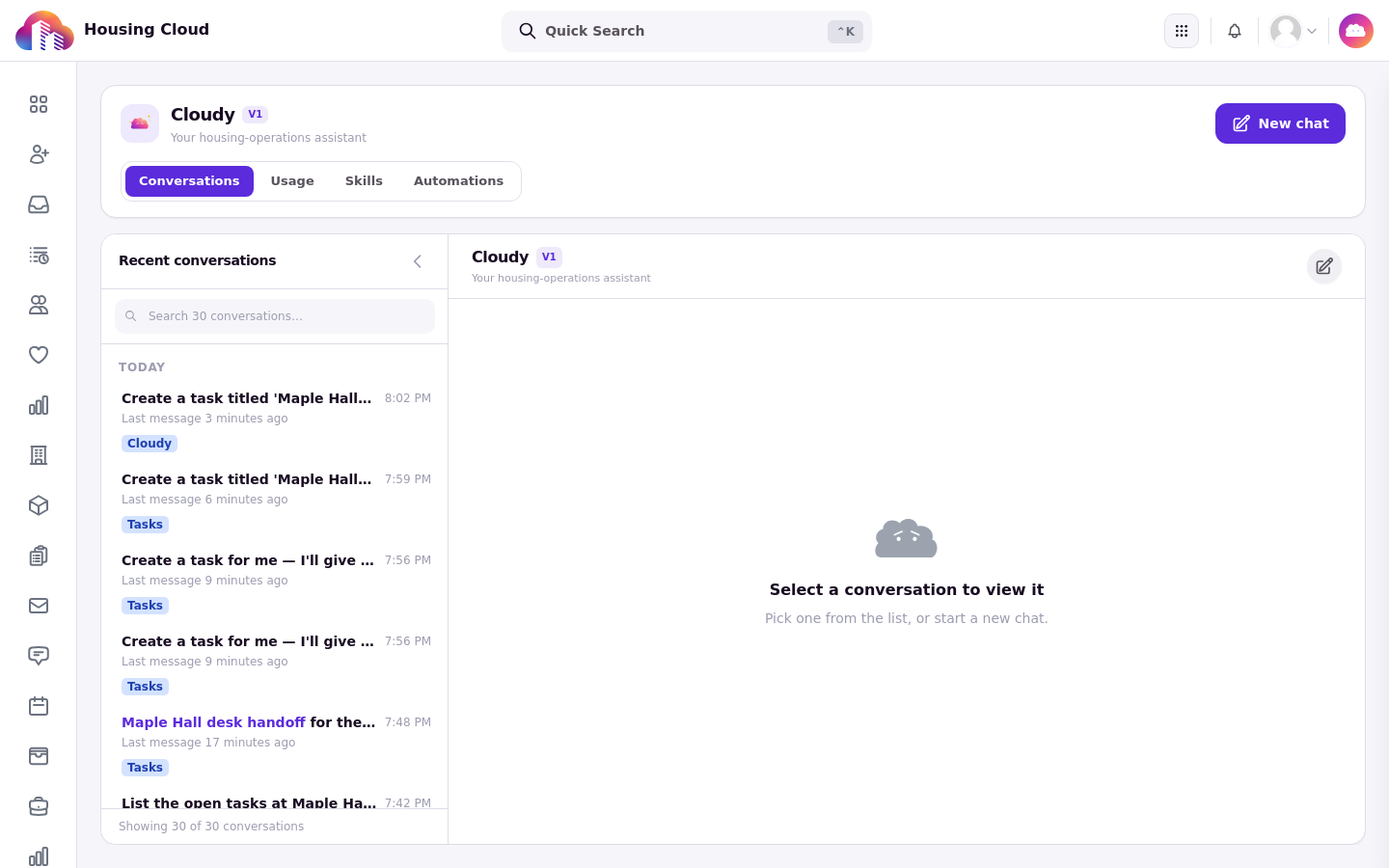Switch to the Conversations tab
This screenshot has height=868, width=1389.
point(189,181)
